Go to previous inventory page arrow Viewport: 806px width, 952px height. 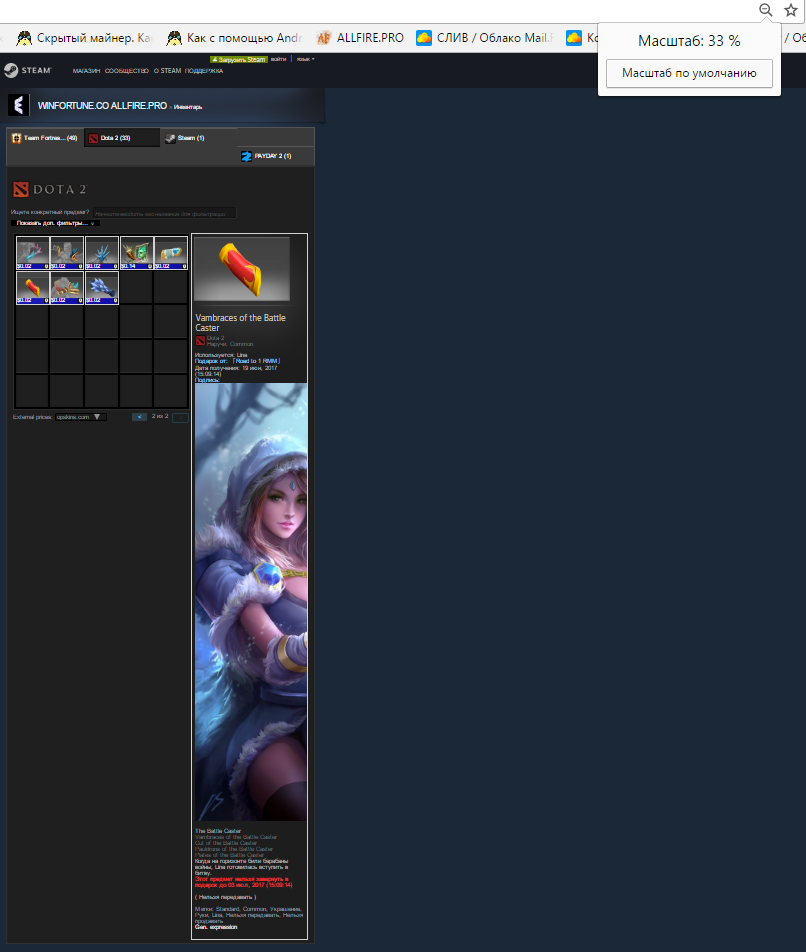(140, 417)
